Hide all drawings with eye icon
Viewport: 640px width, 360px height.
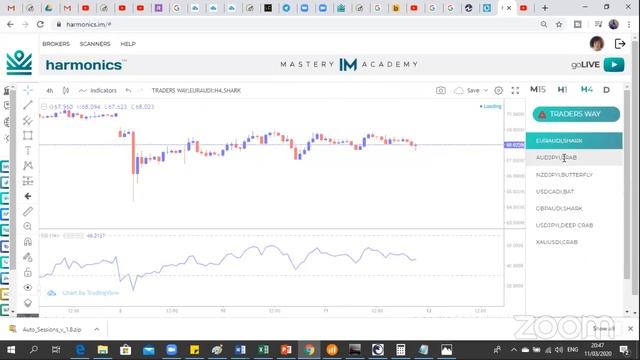point(28,288)
